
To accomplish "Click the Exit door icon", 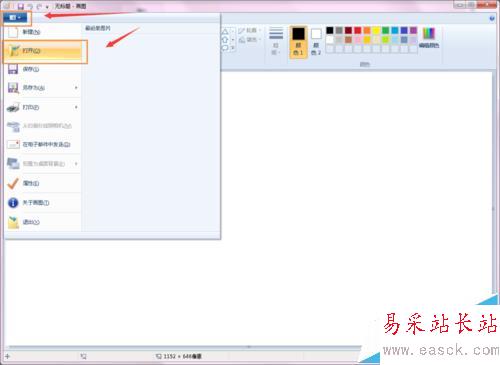I will click(x=13, y=222).
